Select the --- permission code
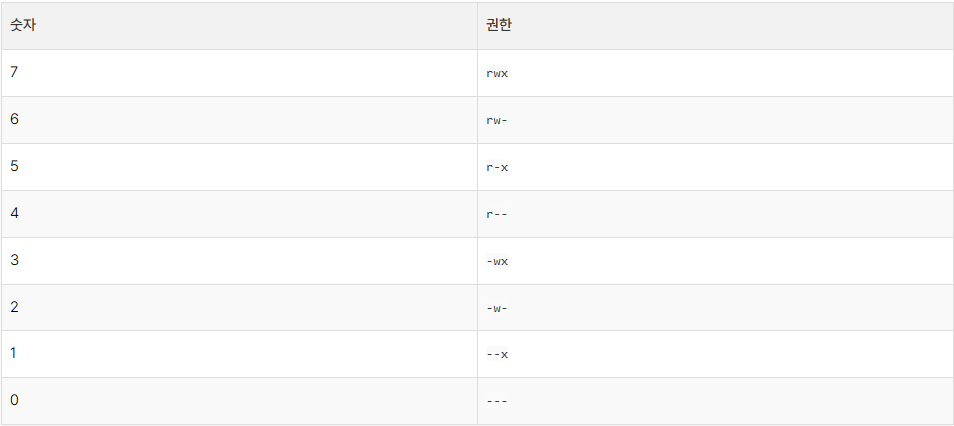954x426 pixels. pos(497,401)
